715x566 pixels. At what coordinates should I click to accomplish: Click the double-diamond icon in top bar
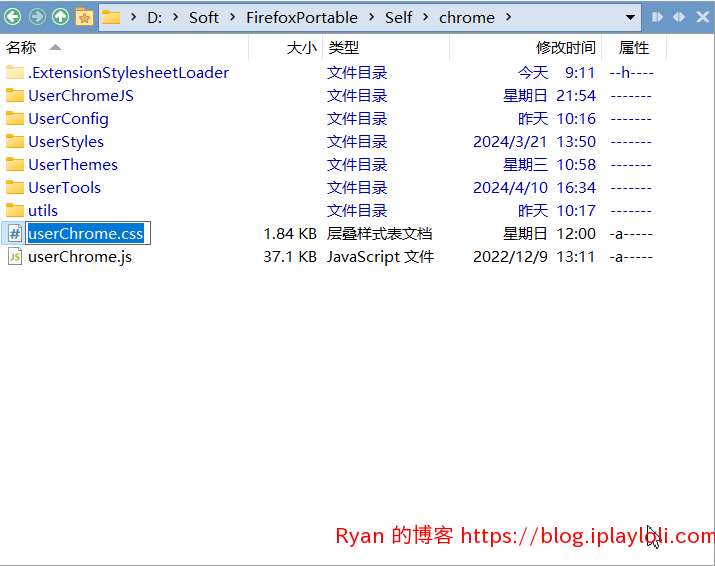[x=679, y=17]
